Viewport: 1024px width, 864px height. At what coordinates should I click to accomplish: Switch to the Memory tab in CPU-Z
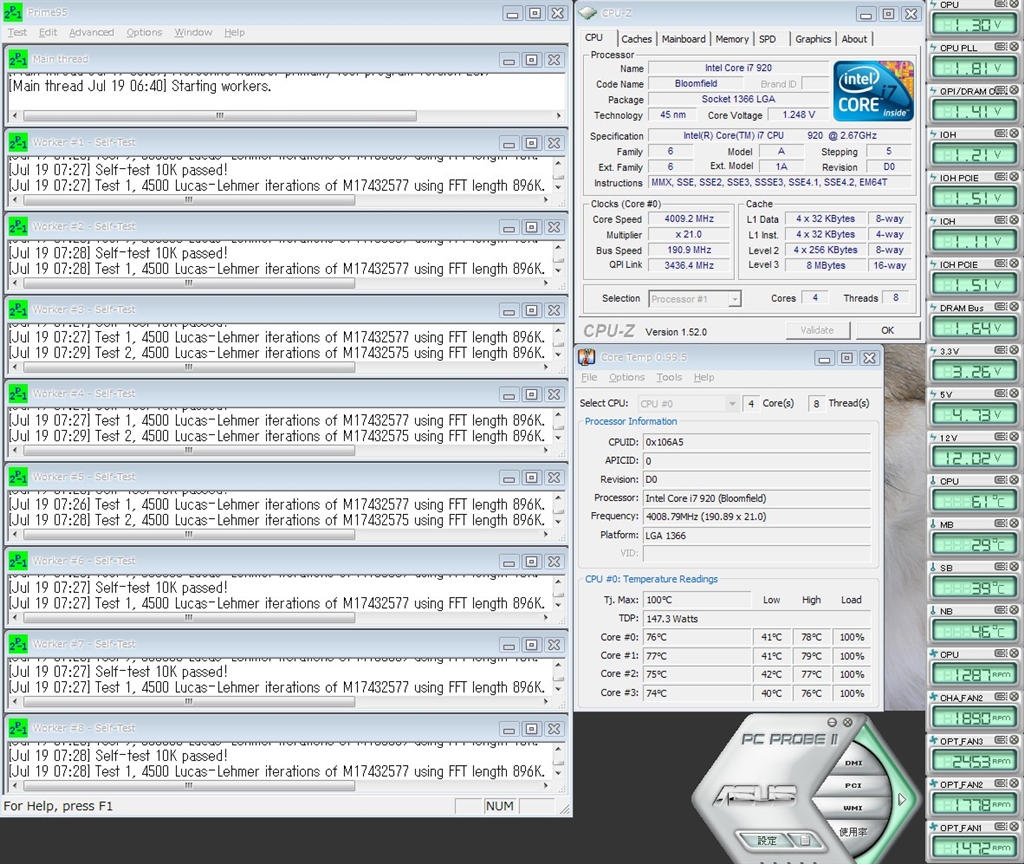click(x=731, y=39)
